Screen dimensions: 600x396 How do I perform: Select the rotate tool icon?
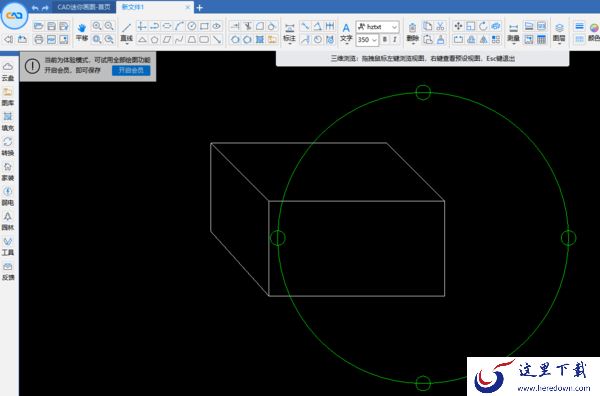pos(483,26)
